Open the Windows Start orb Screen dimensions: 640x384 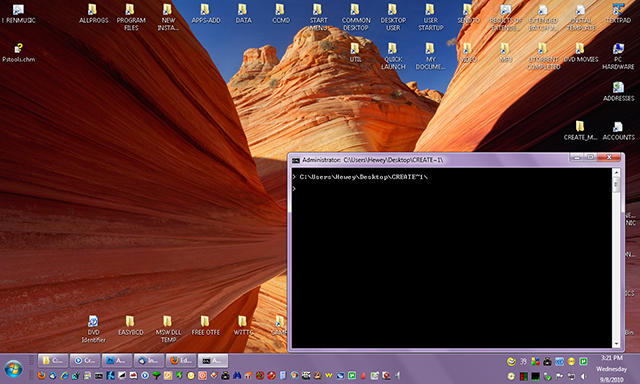(13, 369)
